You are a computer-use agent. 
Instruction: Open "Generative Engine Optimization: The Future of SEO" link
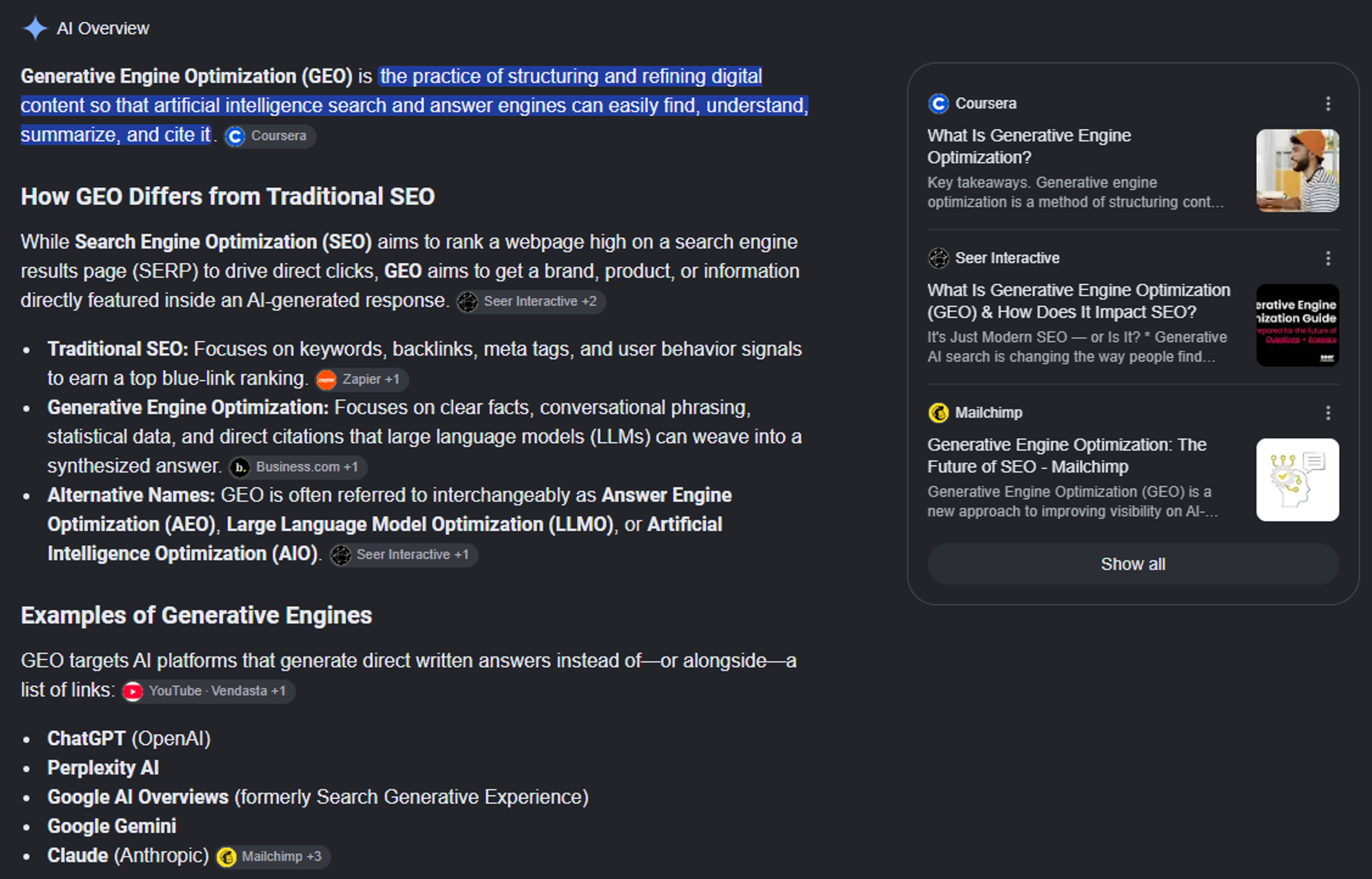1066,456
